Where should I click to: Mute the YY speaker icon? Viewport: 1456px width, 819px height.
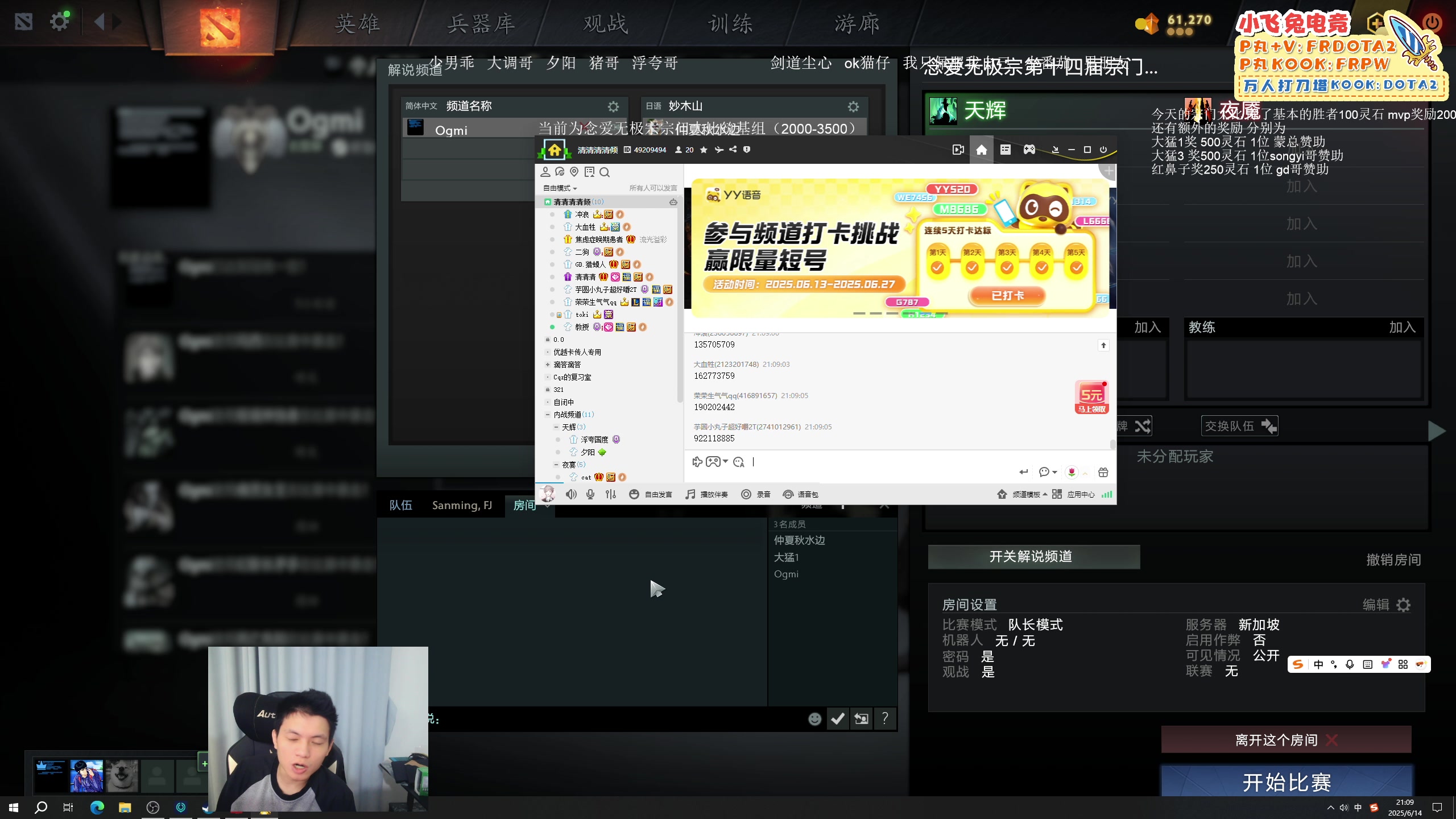571,494
